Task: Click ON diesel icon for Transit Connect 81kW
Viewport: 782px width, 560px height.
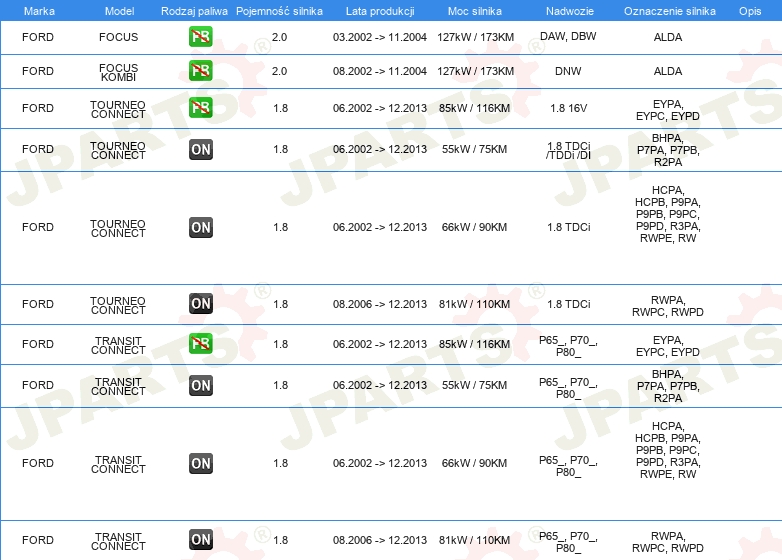Action: click(200, 539)
